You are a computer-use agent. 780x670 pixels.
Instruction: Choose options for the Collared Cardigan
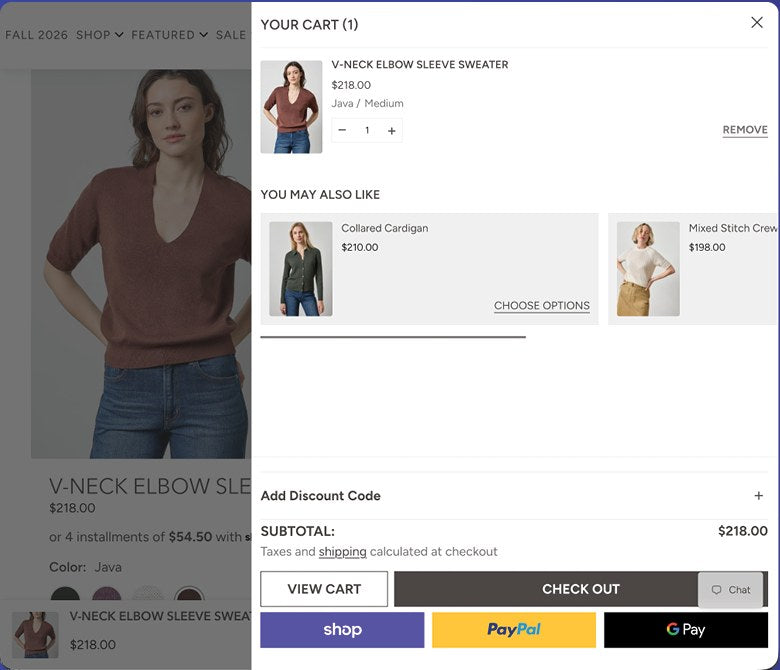[x=542, y=305]
